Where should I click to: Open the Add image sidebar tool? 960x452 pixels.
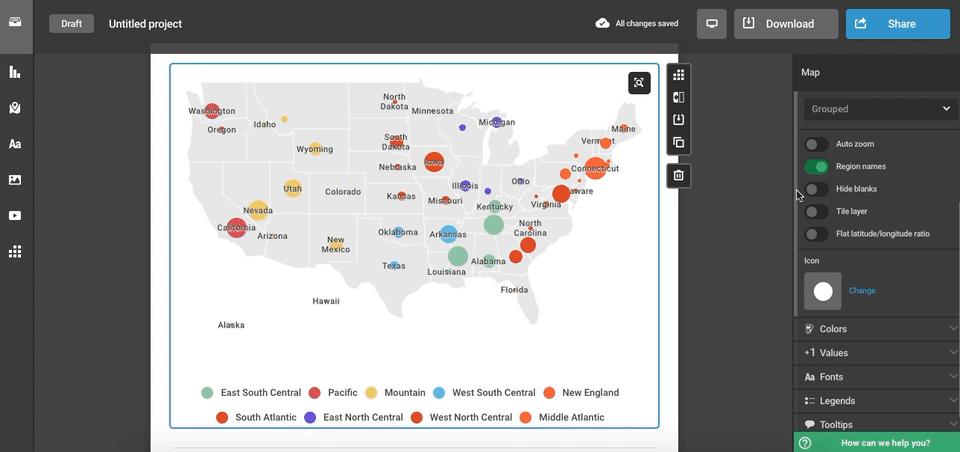coord(15,180)
